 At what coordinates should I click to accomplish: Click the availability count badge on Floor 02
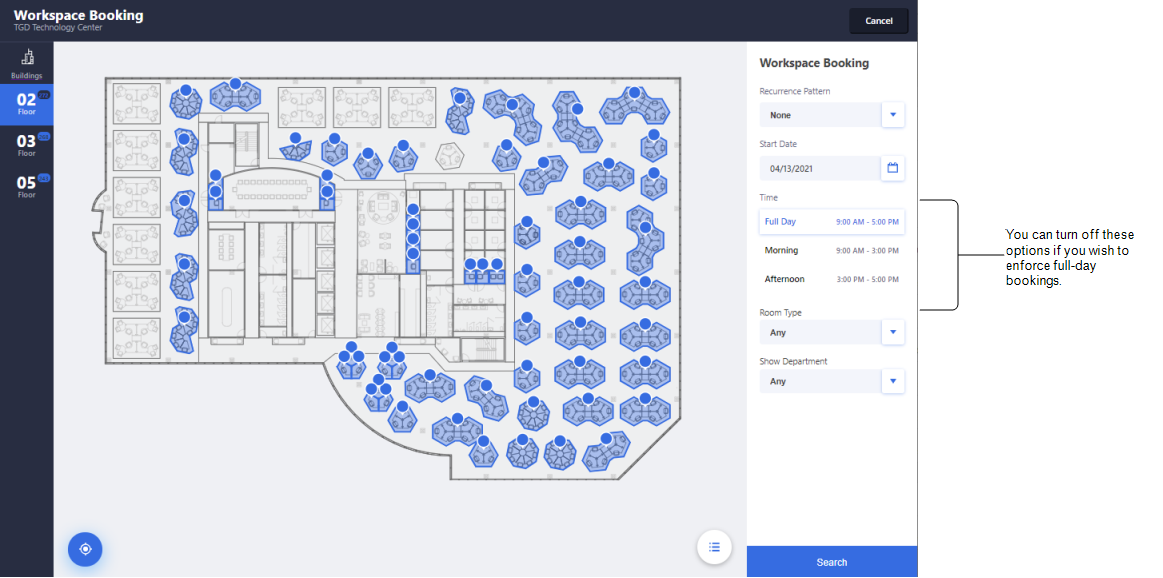pyautogui.click(x=43, y=92)
